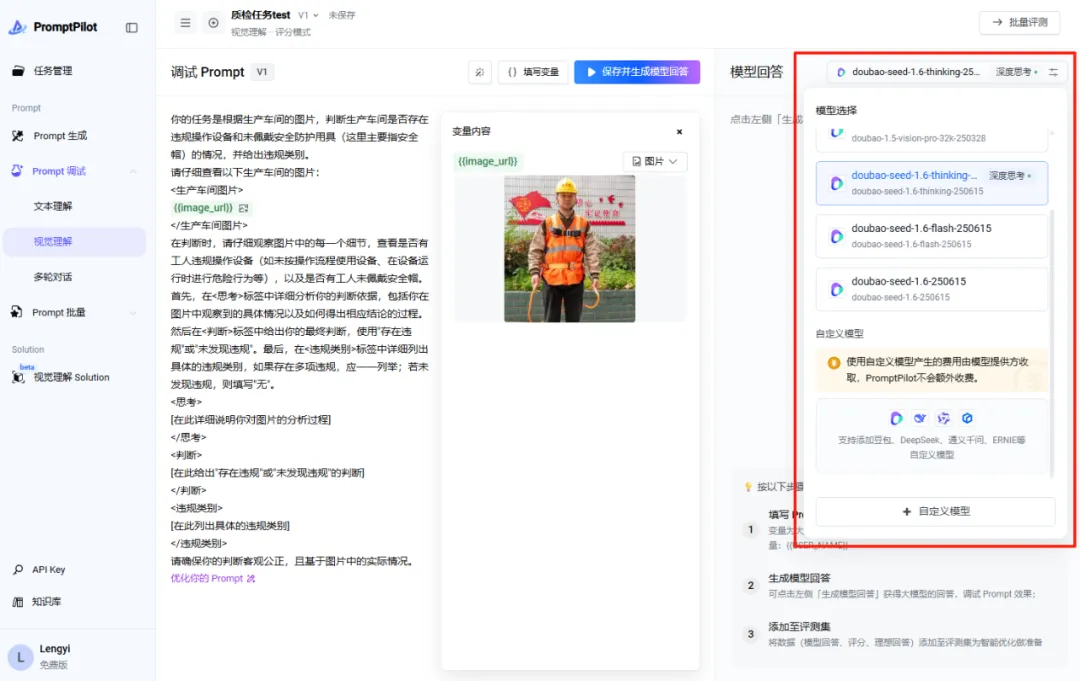Click the API Key key icon
The height and width of the screenshot is (681, 1080).
click(x=18, y=569)
